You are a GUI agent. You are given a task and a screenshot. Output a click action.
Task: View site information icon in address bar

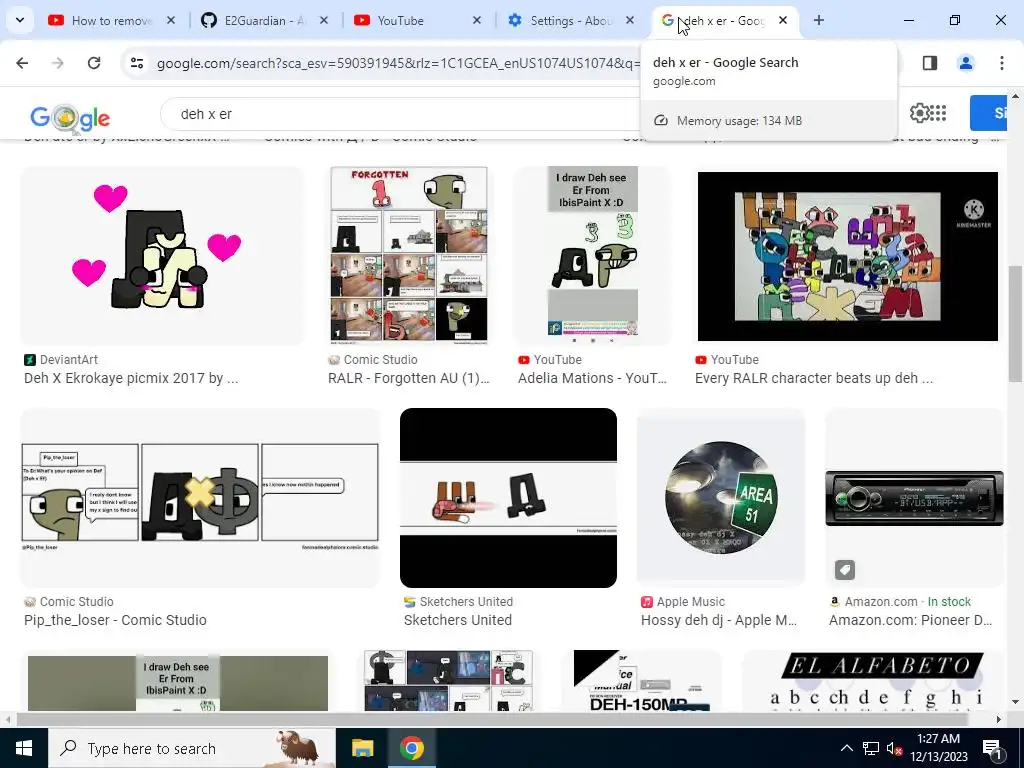[137, 63]
